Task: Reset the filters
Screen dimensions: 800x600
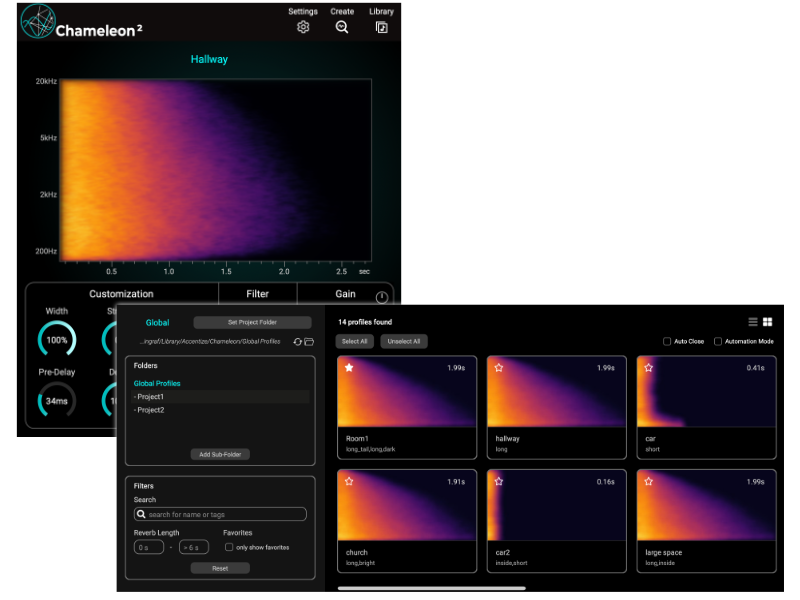Action: [x=220, y=568]
